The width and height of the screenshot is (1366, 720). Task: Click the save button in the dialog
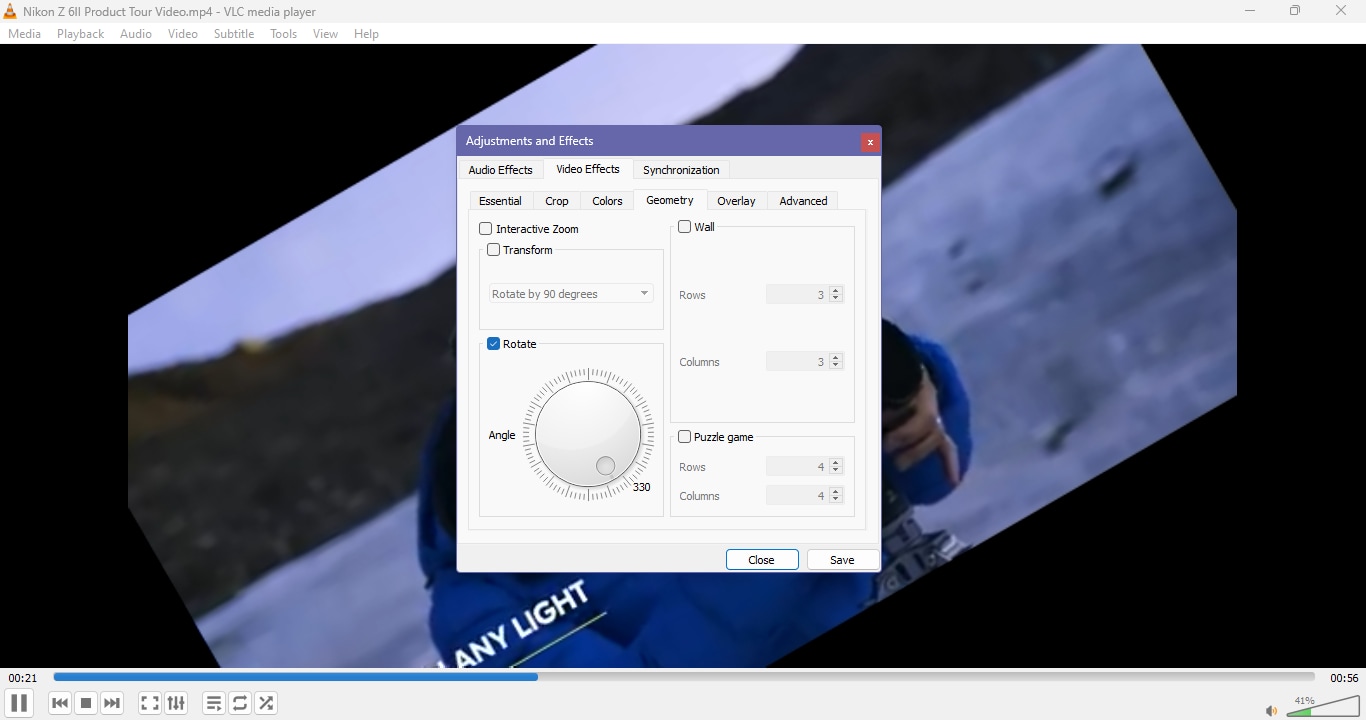point(843,560)
